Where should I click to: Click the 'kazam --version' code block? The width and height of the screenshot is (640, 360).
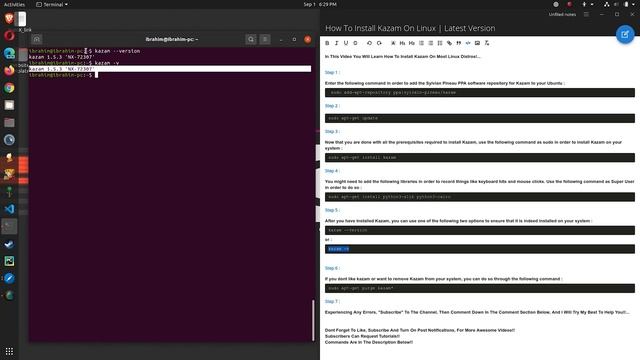[480, 230]
